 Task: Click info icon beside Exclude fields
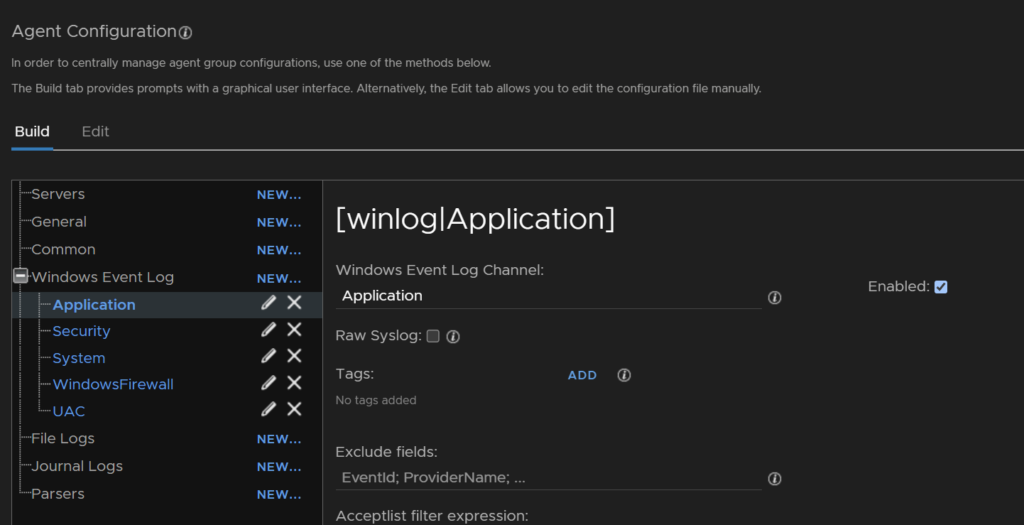[x=775, y=479]
